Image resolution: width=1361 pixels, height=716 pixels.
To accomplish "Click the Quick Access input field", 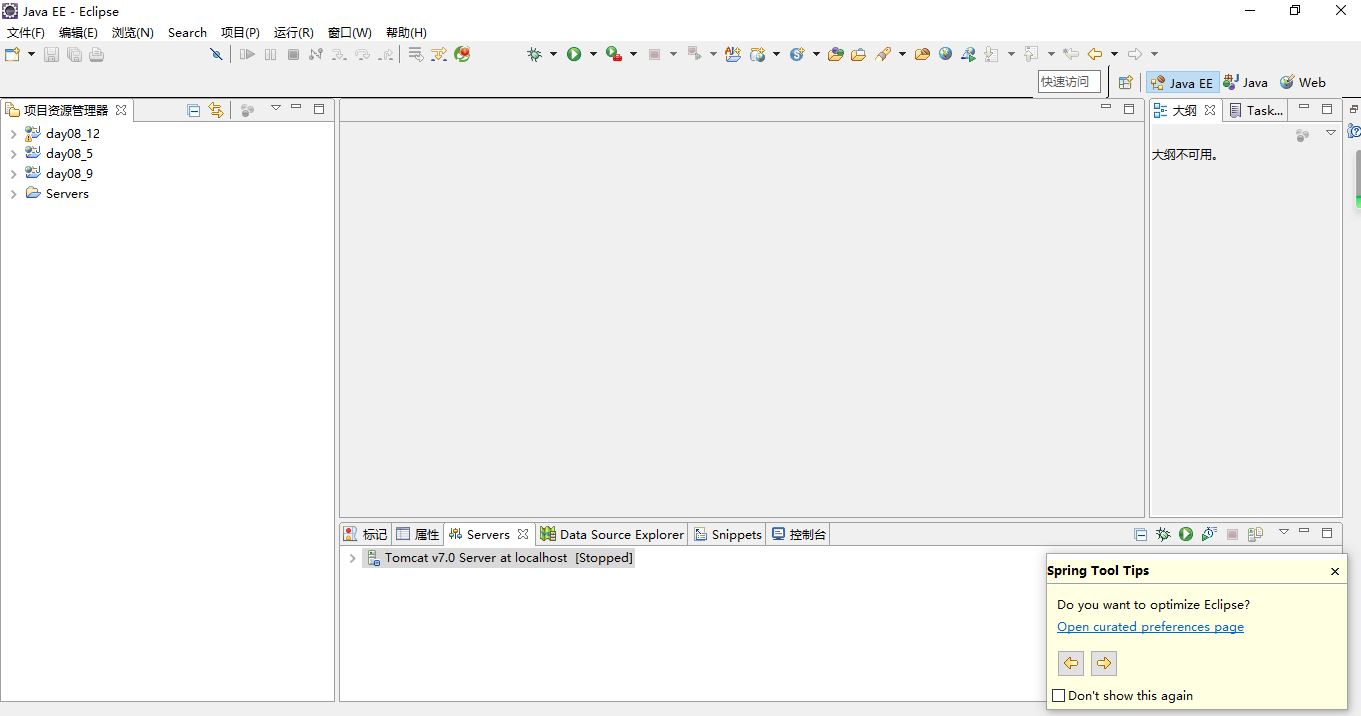I will click(x=1069, y=82).
